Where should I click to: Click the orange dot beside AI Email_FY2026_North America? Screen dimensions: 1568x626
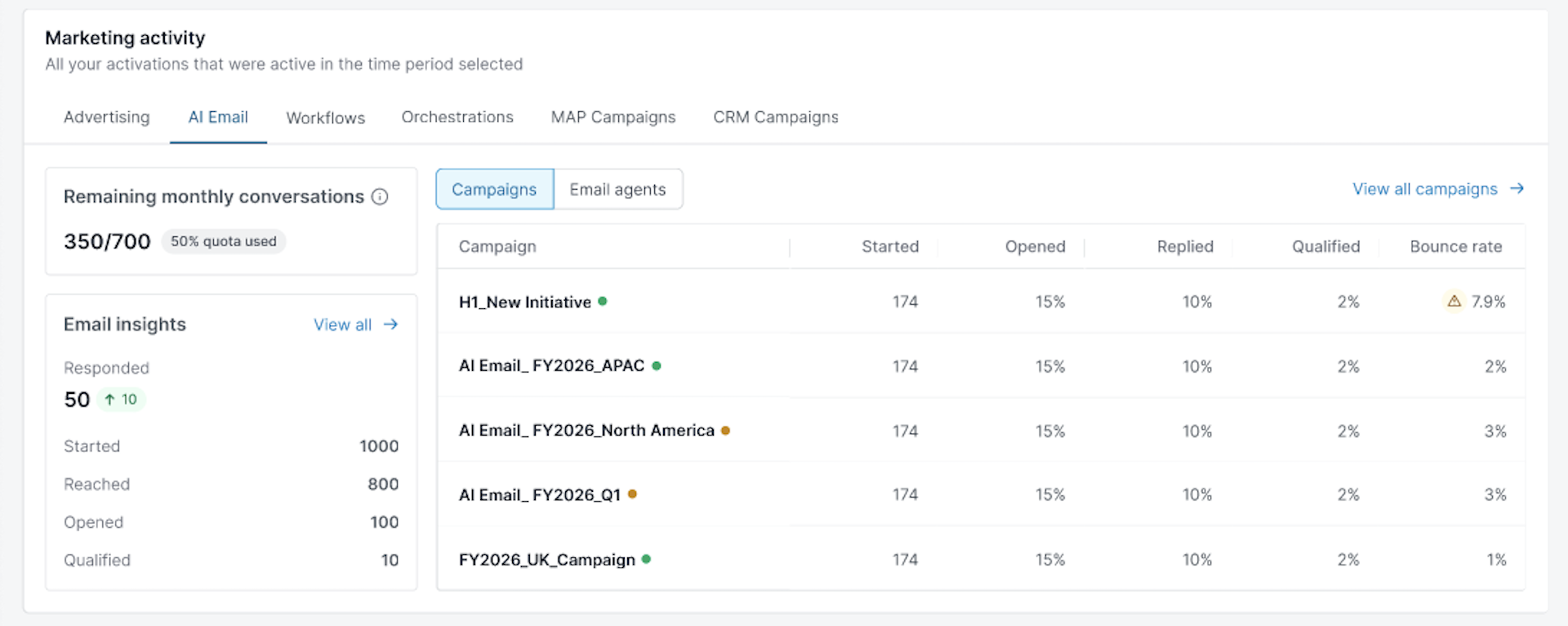coord(726,430)
